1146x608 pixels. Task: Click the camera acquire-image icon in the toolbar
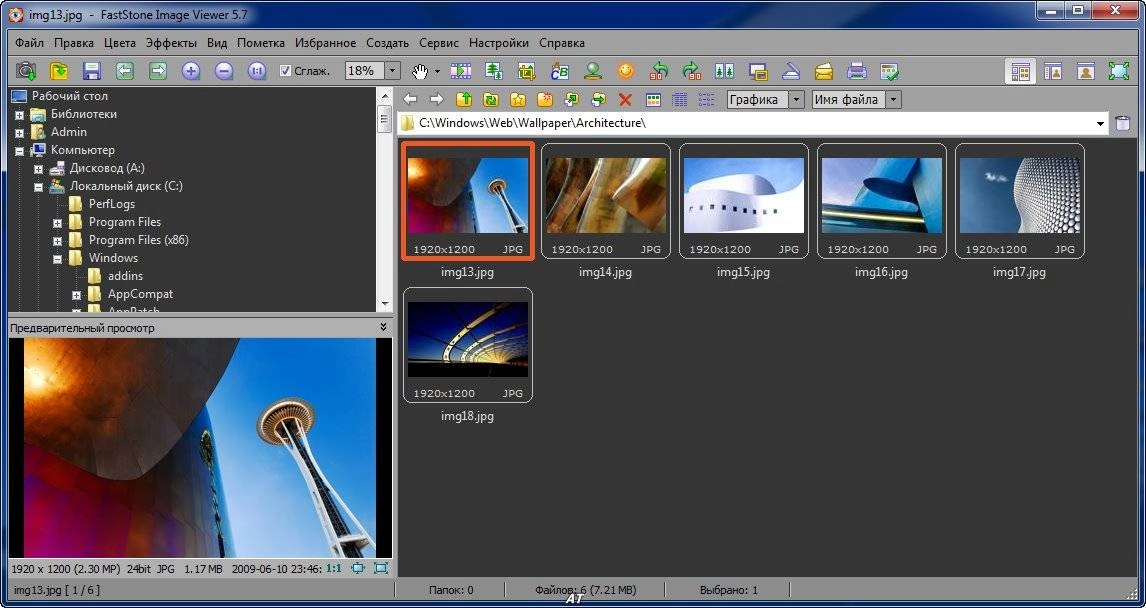pos(26,71)
